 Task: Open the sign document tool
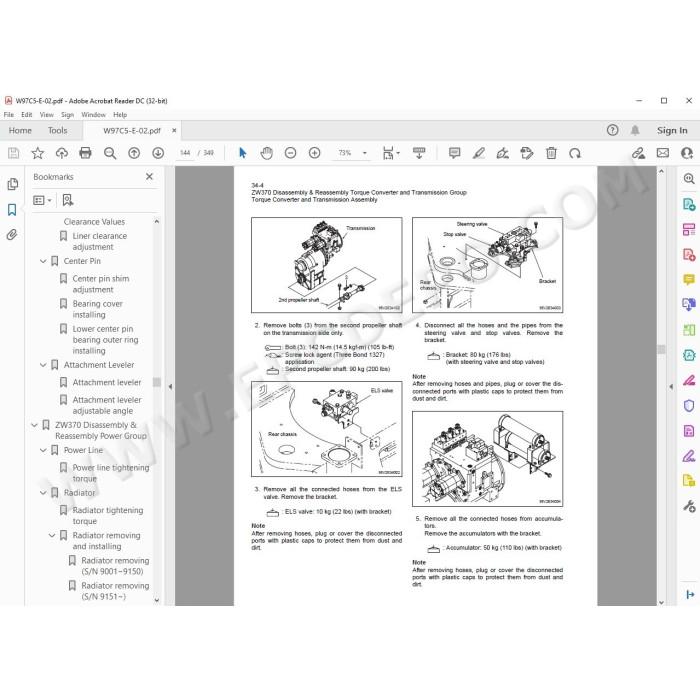pyautogui.click(x=503, y=153)
